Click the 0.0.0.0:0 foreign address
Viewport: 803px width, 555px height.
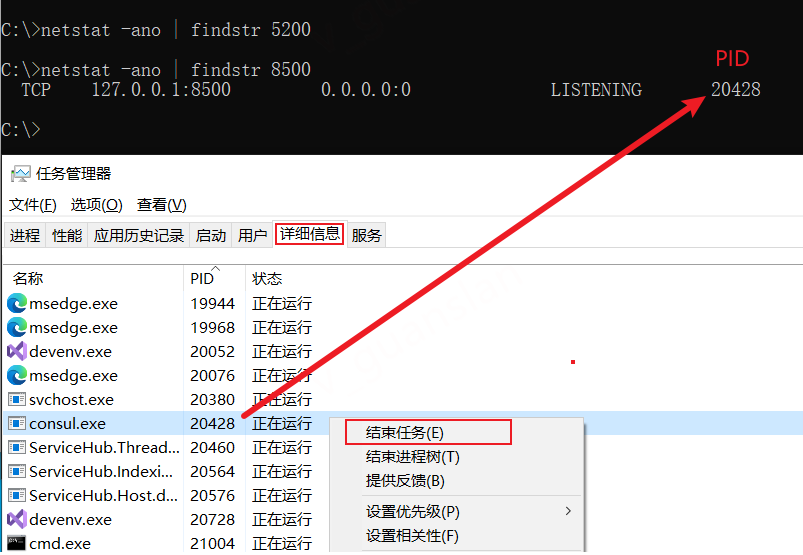click(x=366, y=90)
